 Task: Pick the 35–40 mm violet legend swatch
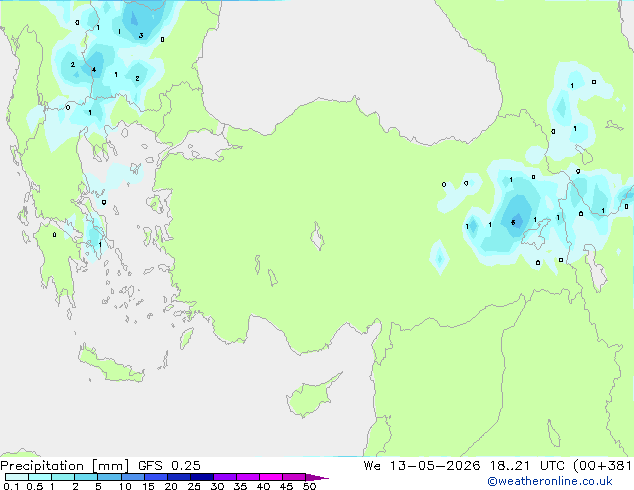click(x=248, y=477)
